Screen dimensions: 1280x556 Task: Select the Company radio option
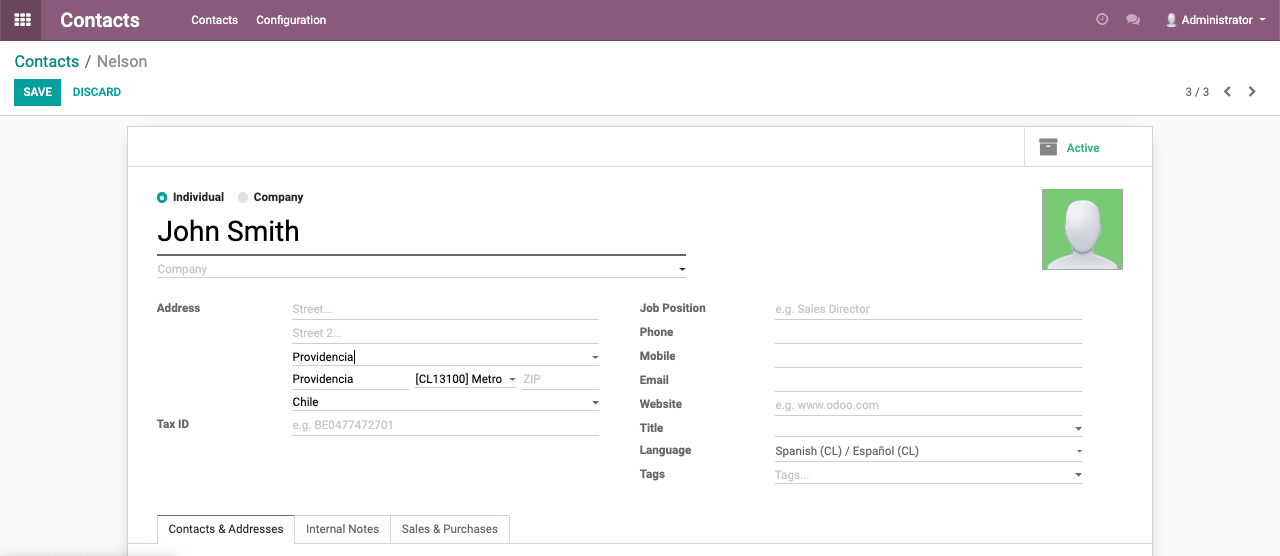point(270,197)
